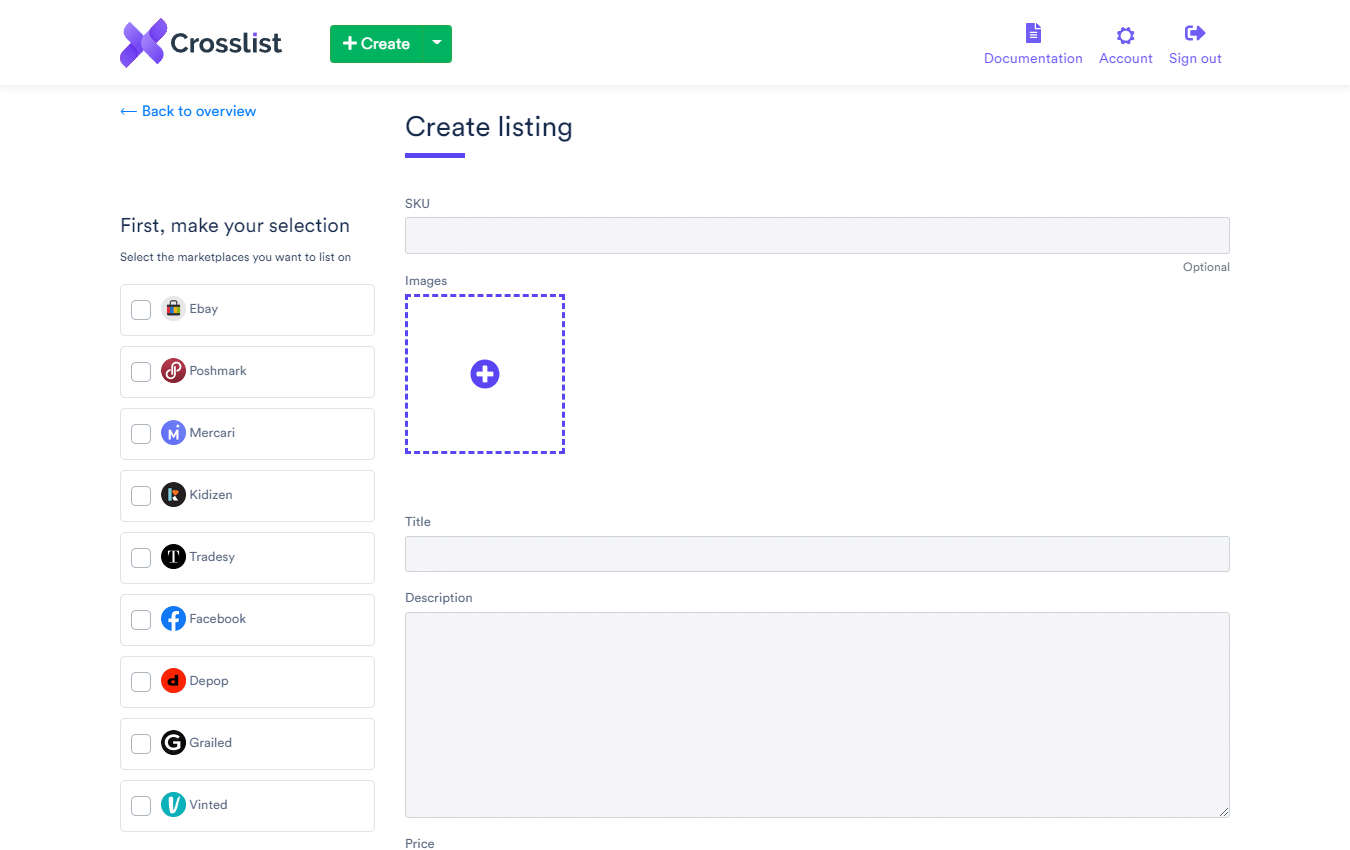Enable the Ebay checkbox
The image size is (1350, 850).
click(141, 310)
